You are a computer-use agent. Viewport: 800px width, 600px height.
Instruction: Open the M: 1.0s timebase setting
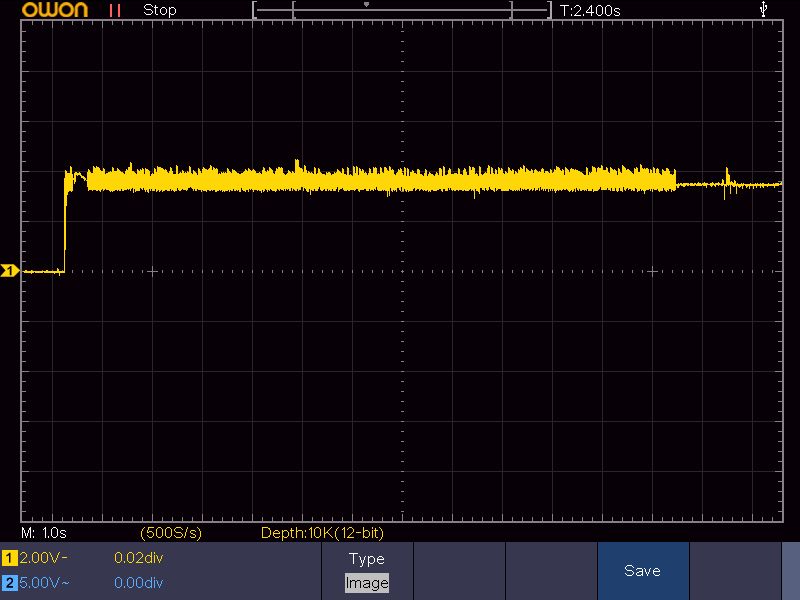pos(44,533)
